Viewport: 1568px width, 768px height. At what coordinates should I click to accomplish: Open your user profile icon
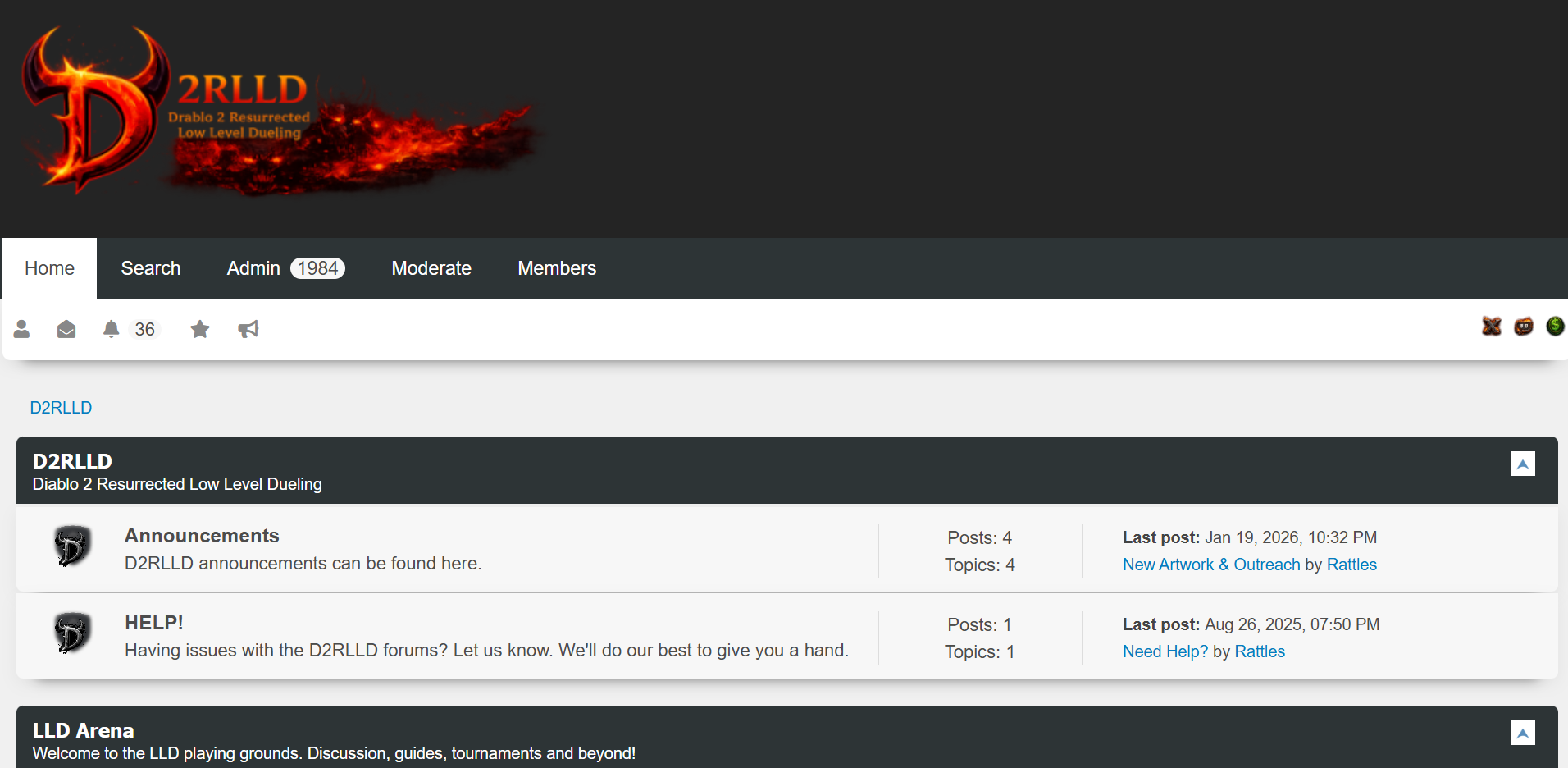(x=21, y=329)
